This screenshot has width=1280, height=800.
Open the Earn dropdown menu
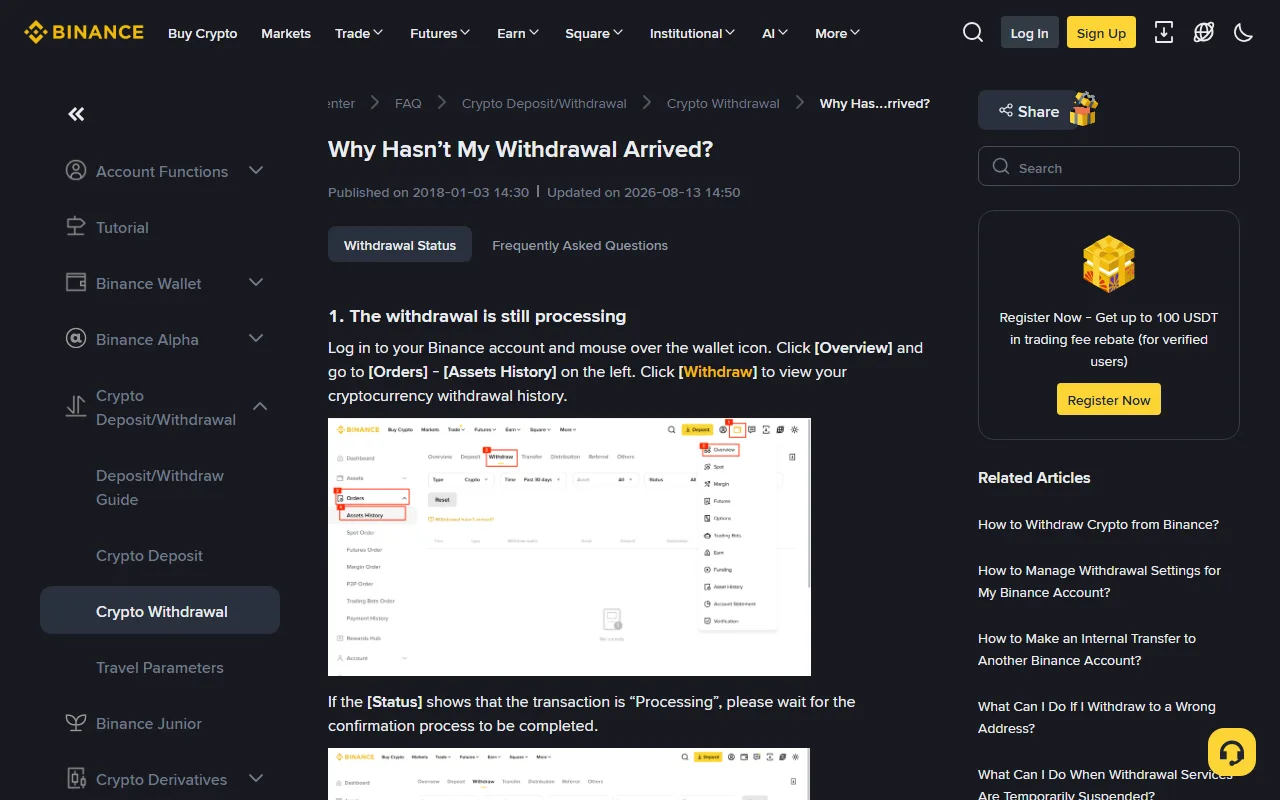pyautogui.click(x=518, y=33)
